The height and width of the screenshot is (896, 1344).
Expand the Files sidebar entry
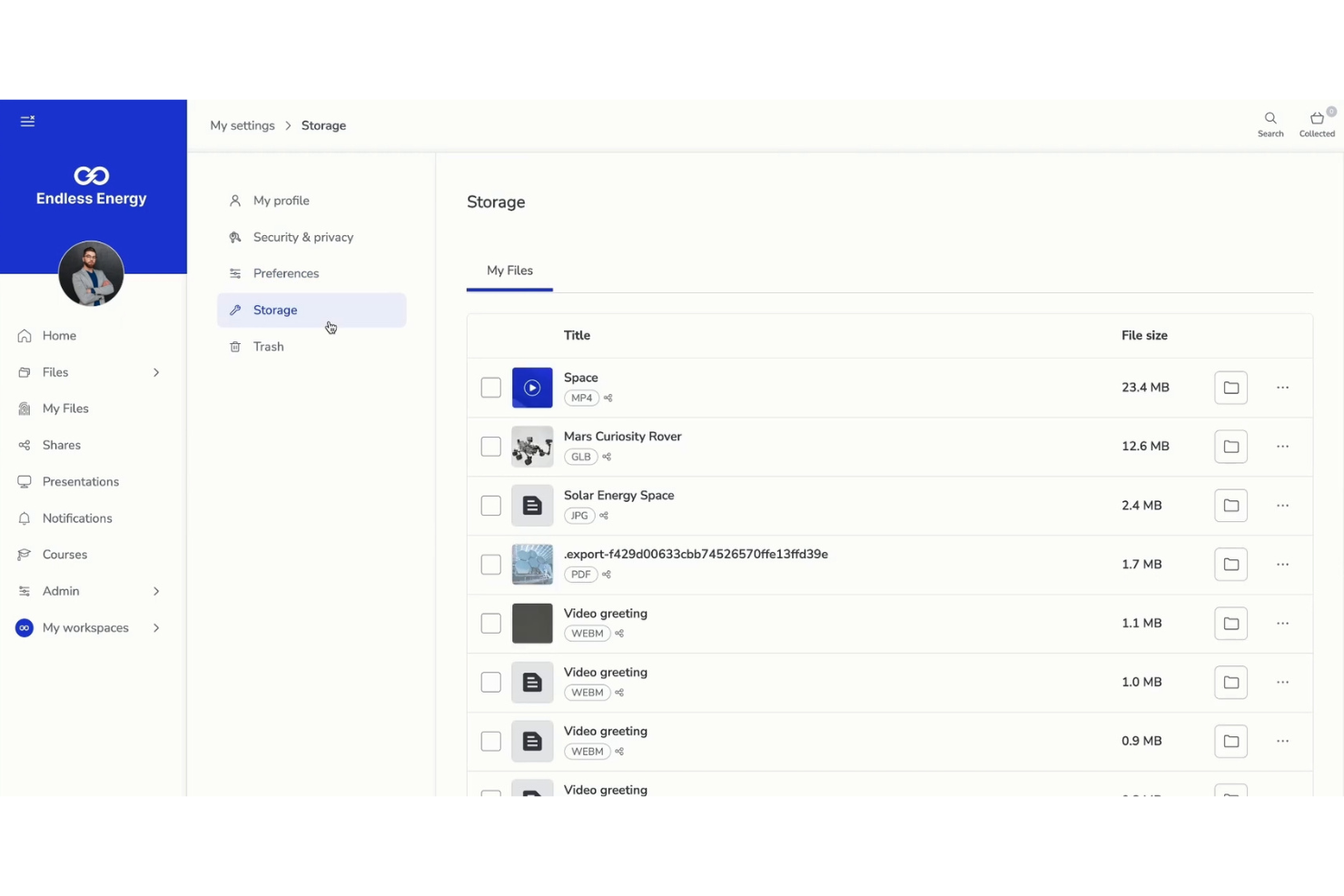click(x=155, y=372)
